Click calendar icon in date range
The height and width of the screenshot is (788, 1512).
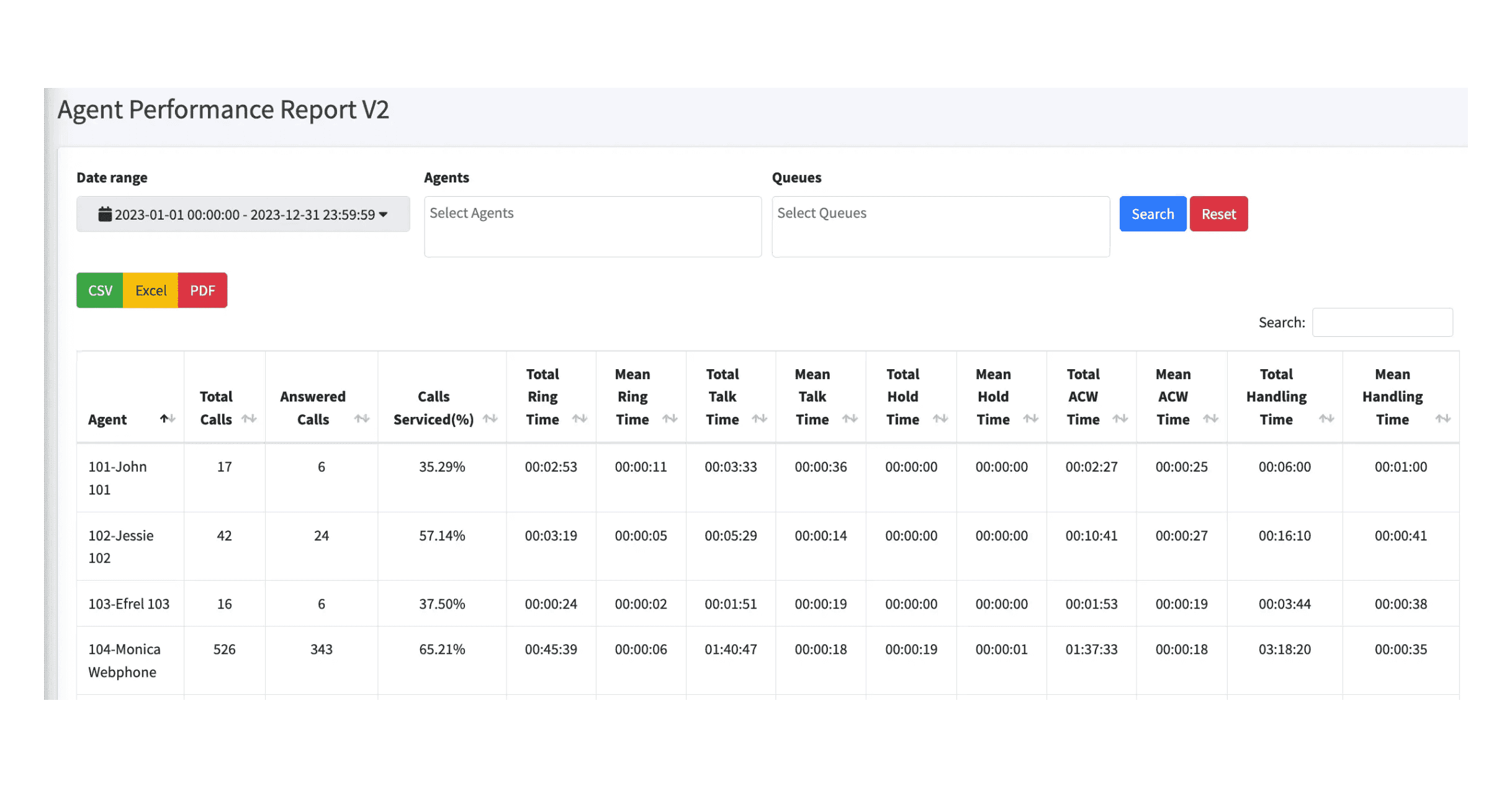point(105,214)
